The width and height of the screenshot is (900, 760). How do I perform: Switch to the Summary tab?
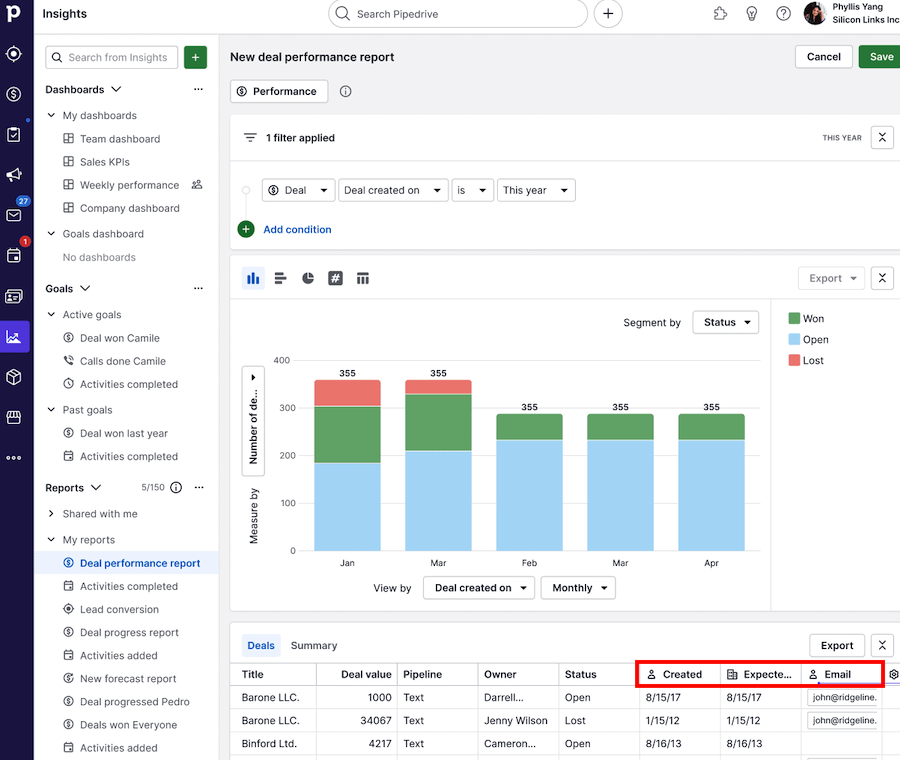click(312, 645)
